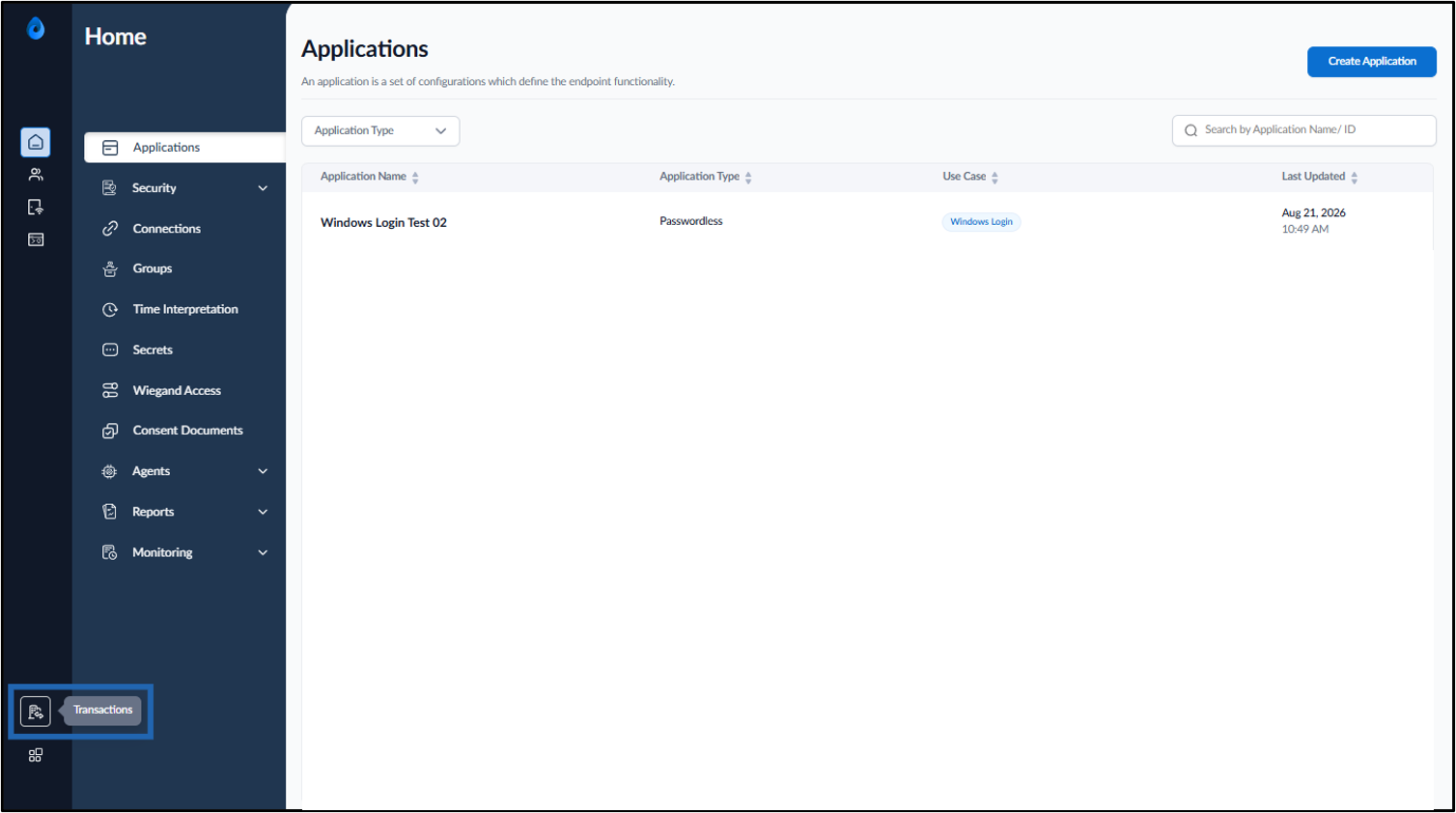Open the Home rail icon

(36, 142)
